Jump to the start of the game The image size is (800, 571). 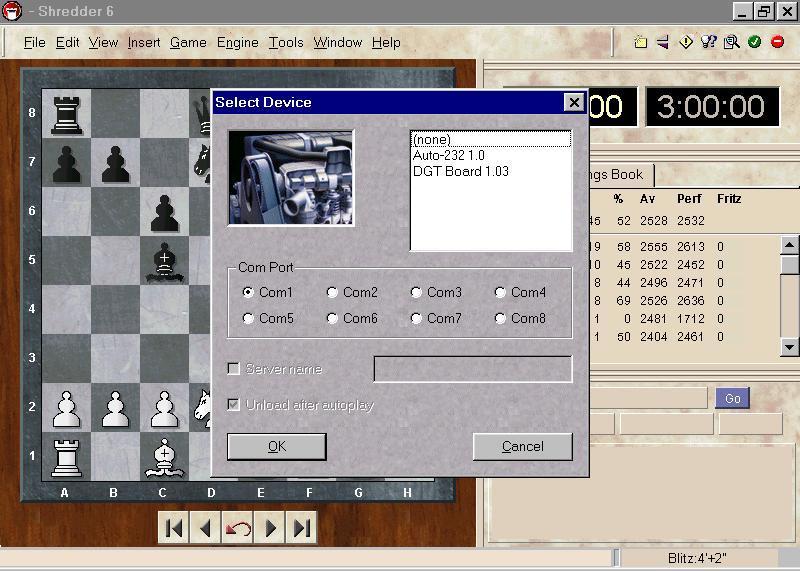pyautogui.click(x=174, y=528)
